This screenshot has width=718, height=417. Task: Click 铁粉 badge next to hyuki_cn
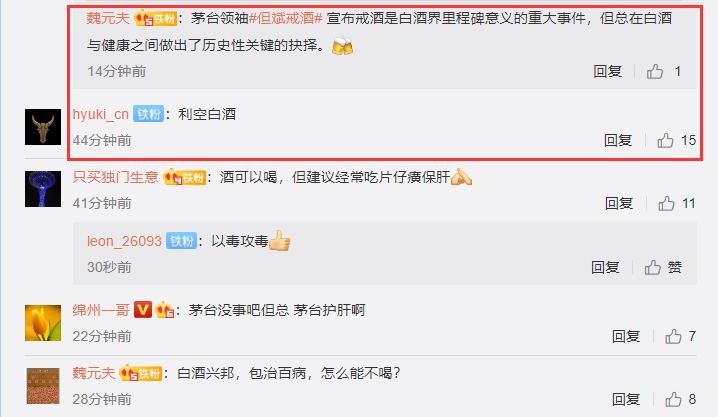148,114
